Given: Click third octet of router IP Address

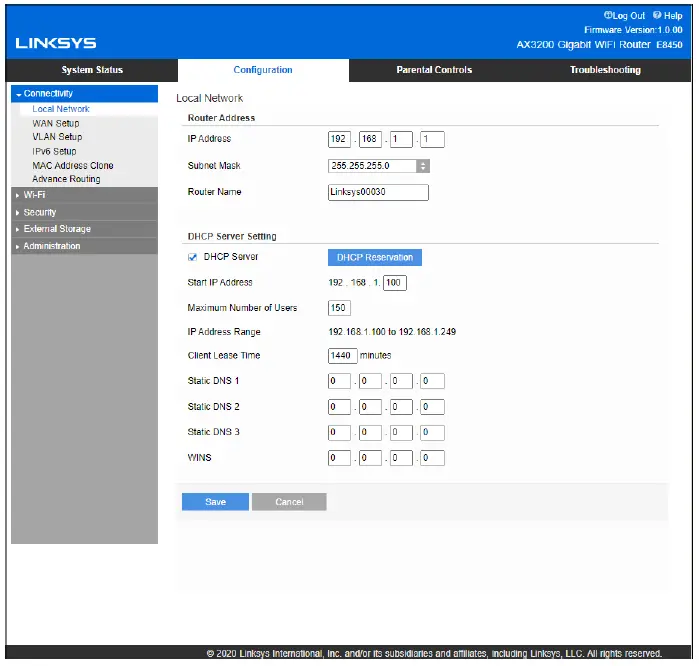Looking at the screenshot, I should click(x=401, y=139).
